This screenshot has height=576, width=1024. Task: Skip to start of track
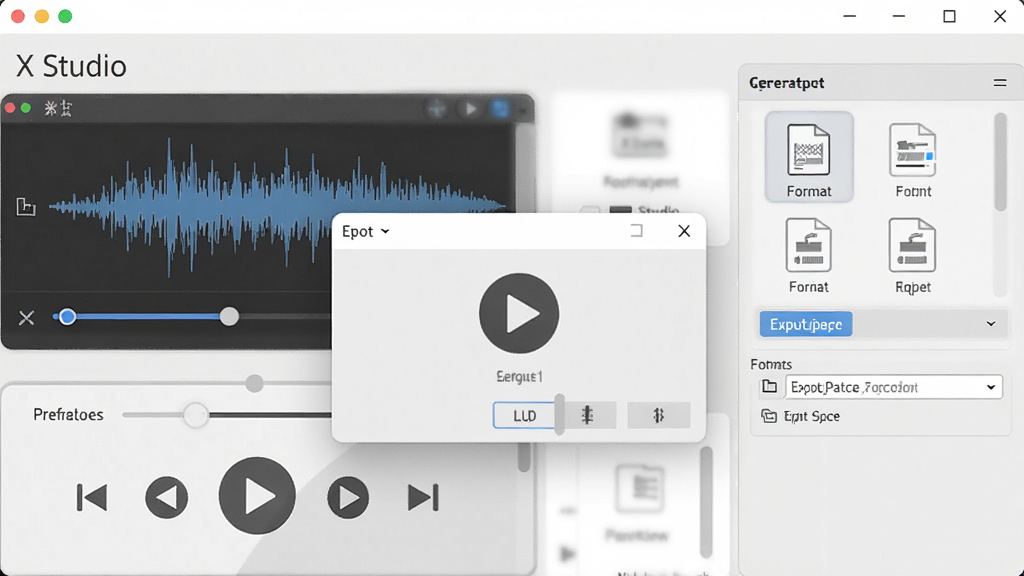pos(91,498)
